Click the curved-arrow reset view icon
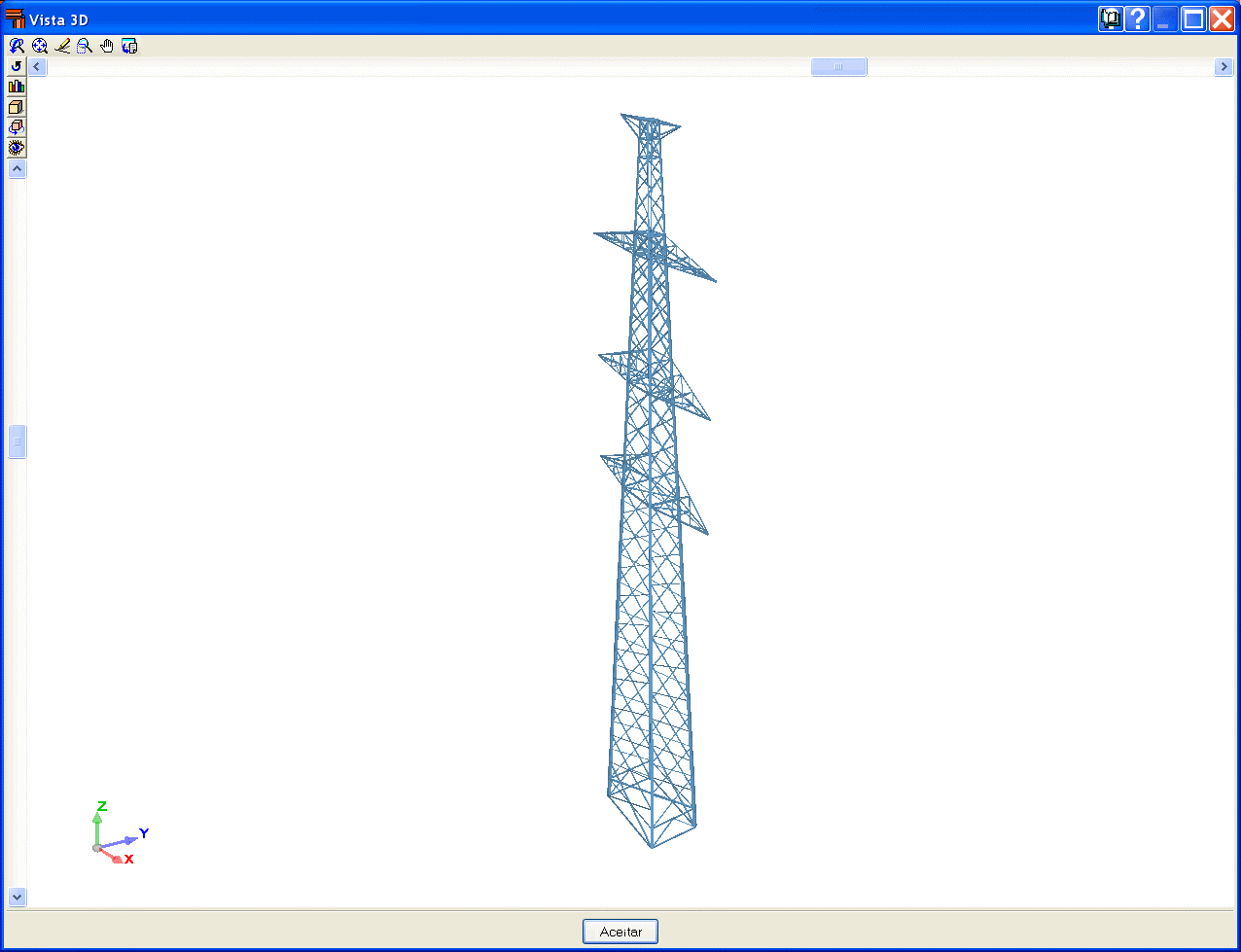Viewport: 1241px width, 952px height. [17, 66]
